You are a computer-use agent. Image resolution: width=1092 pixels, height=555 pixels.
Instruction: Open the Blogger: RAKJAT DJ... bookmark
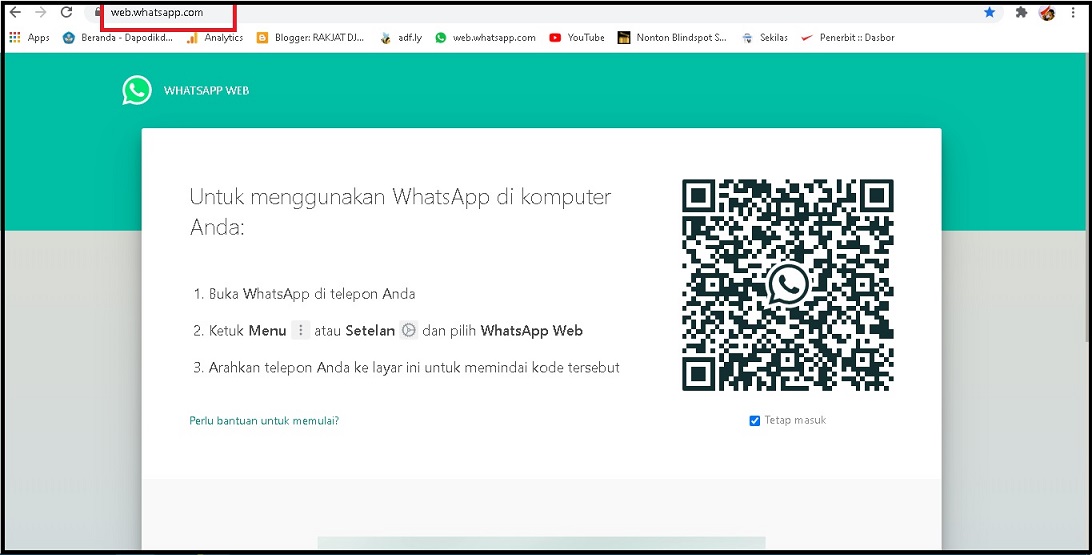point(310,38)
